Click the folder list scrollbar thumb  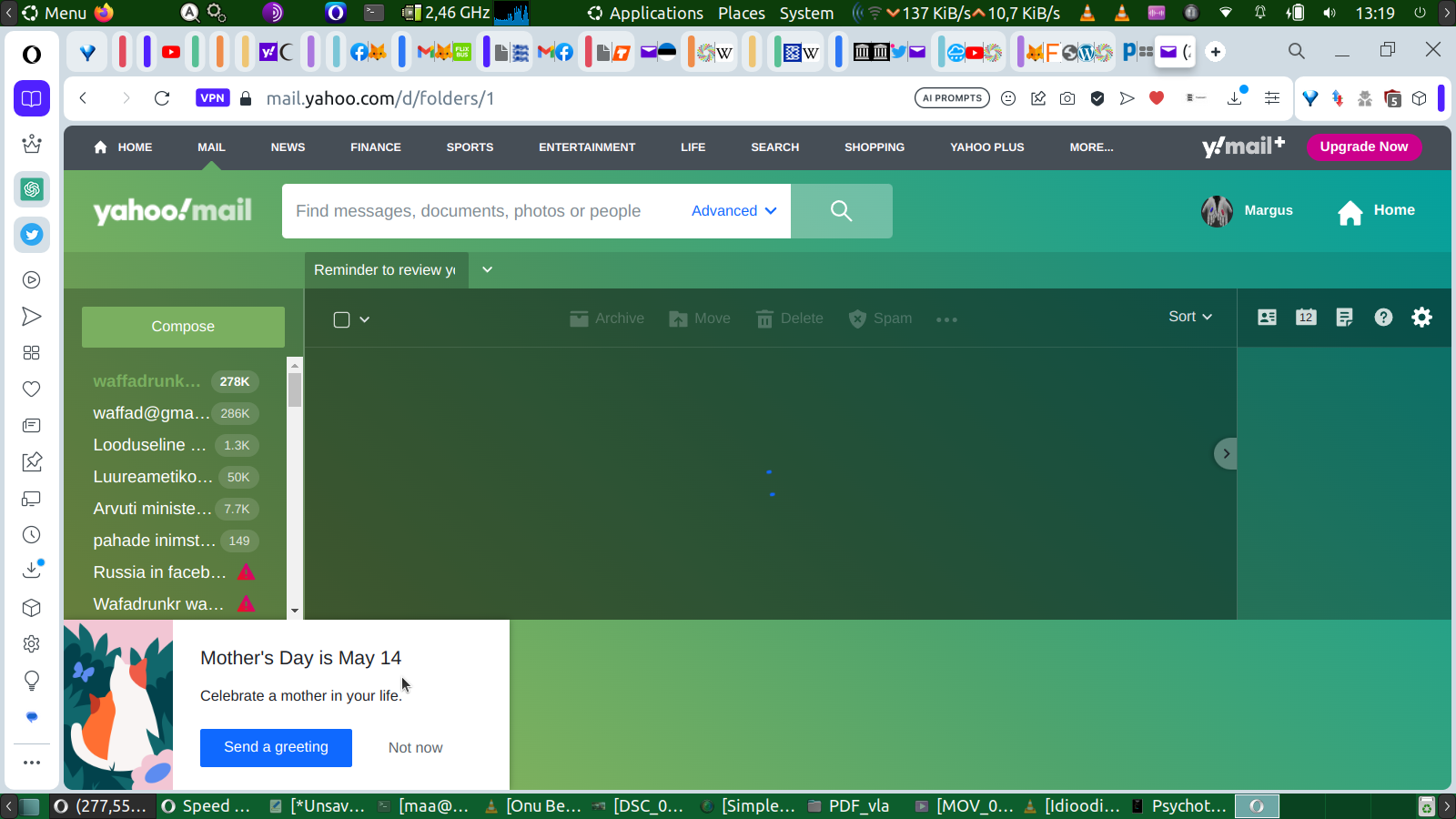pos(295,389)
